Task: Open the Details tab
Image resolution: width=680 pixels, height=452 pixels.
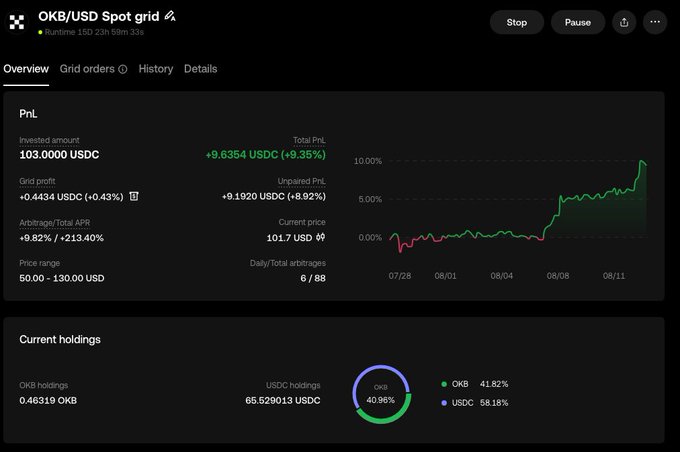Action: (x=200, y=69)
